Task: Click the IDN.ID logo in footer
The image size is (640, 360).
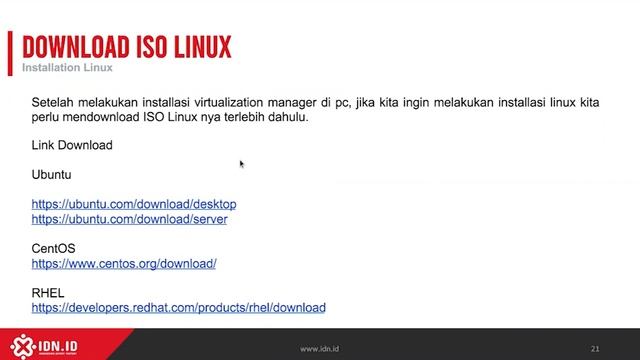Action: click(x=44, y=347)
